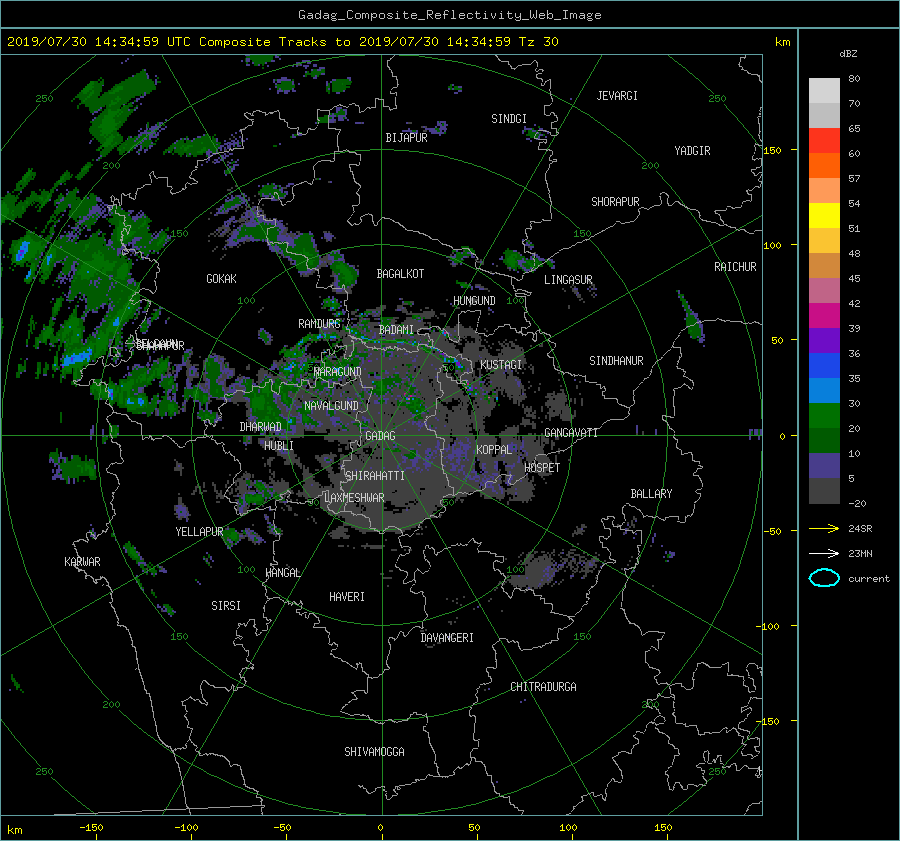The image size is (900, 841).
Task: Select the SINDGI city label
Action: pos(509,119)
